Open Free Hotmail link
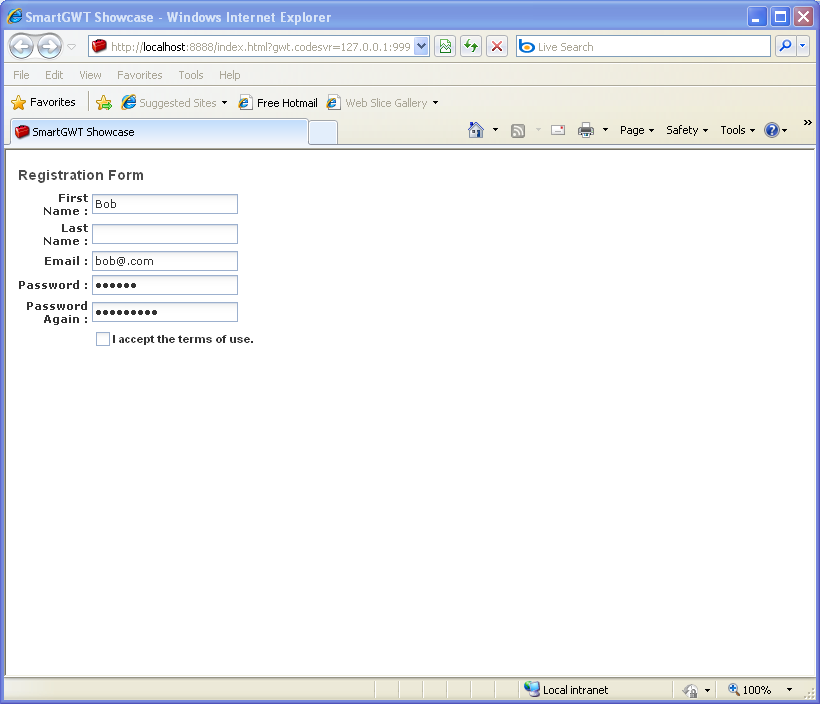This screenshot has height=704, width=820. click(x=278, y=103)
